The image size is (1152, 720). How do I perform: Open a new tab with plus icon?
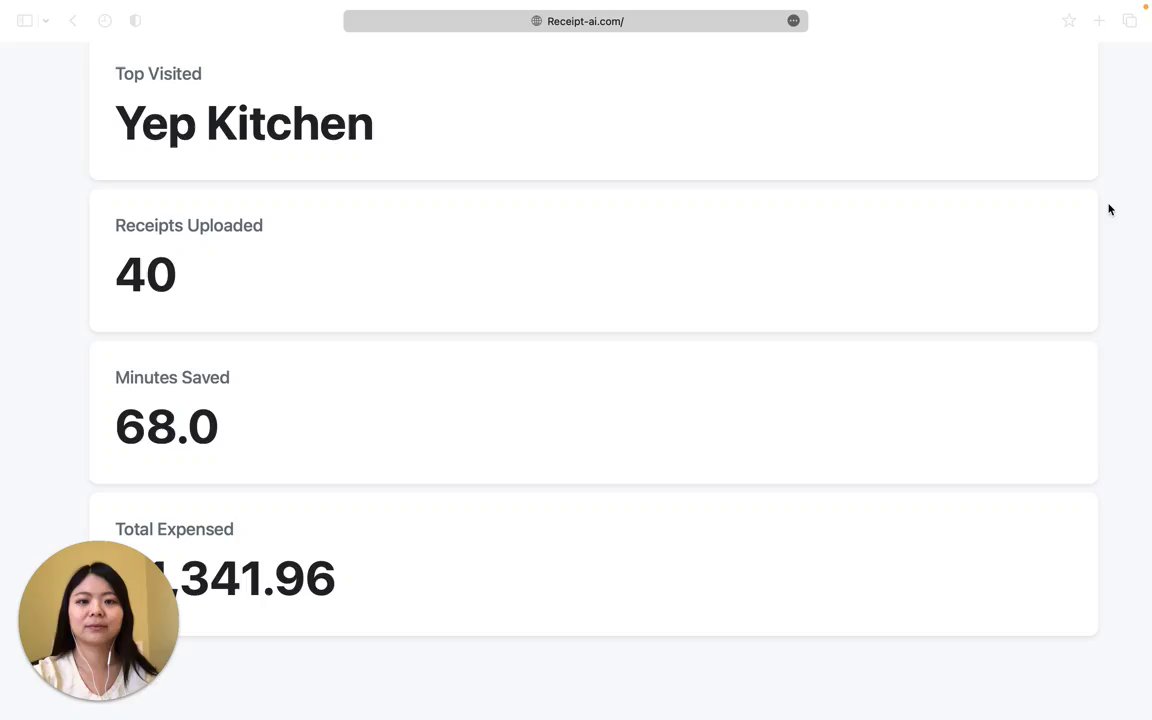(1099, 21)
